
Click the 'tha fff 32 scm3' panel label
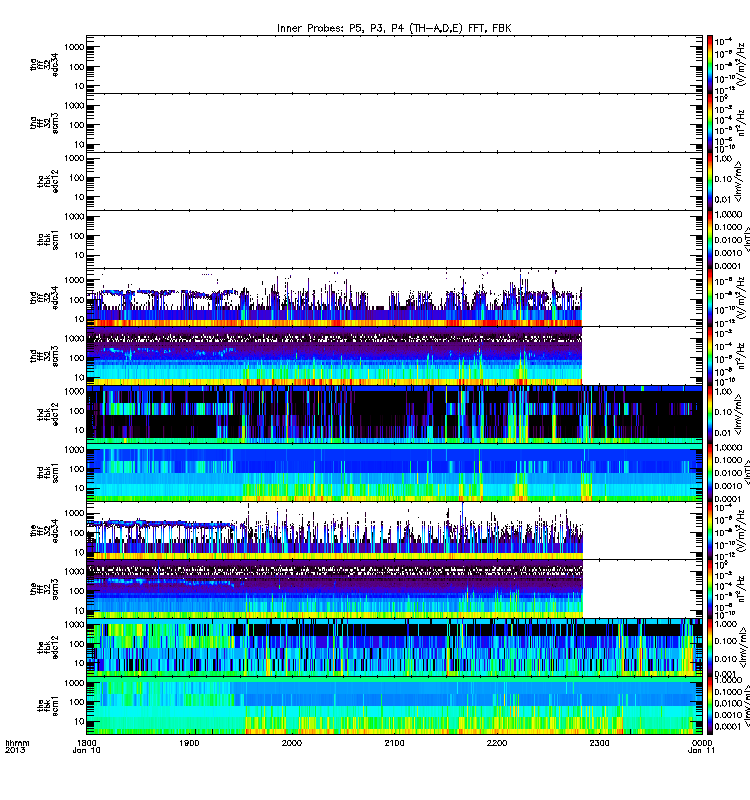(44, 123)
